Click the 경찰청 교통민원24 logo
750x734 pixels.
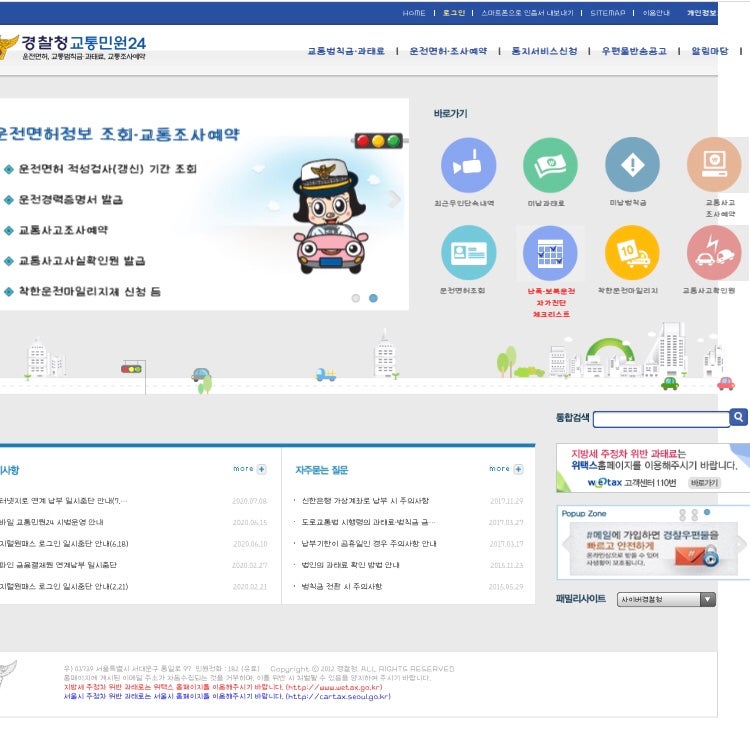coord(74,47)
